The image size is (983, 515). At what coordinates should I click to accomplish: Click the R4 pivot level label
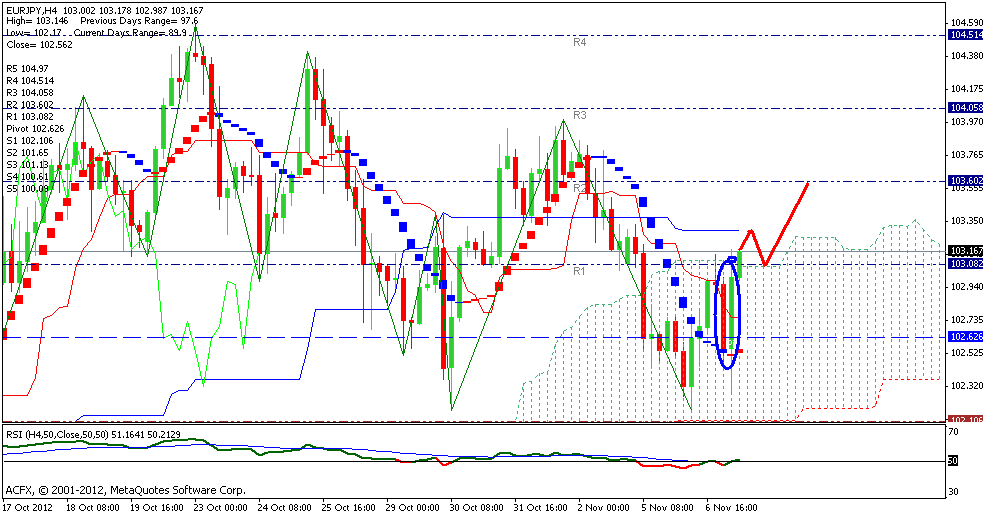pyautogui.click(x=579, y=43)
